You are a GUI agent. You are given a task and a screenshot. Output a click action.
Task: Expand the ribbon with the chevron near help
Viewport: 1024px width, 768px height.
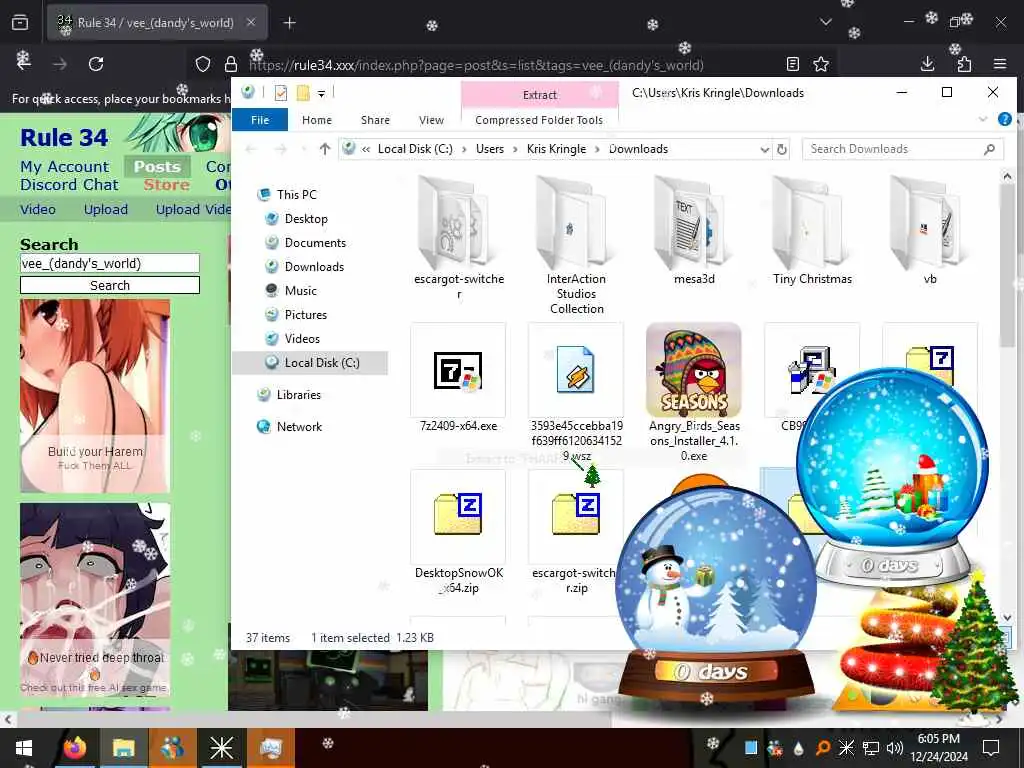(983, 119)
